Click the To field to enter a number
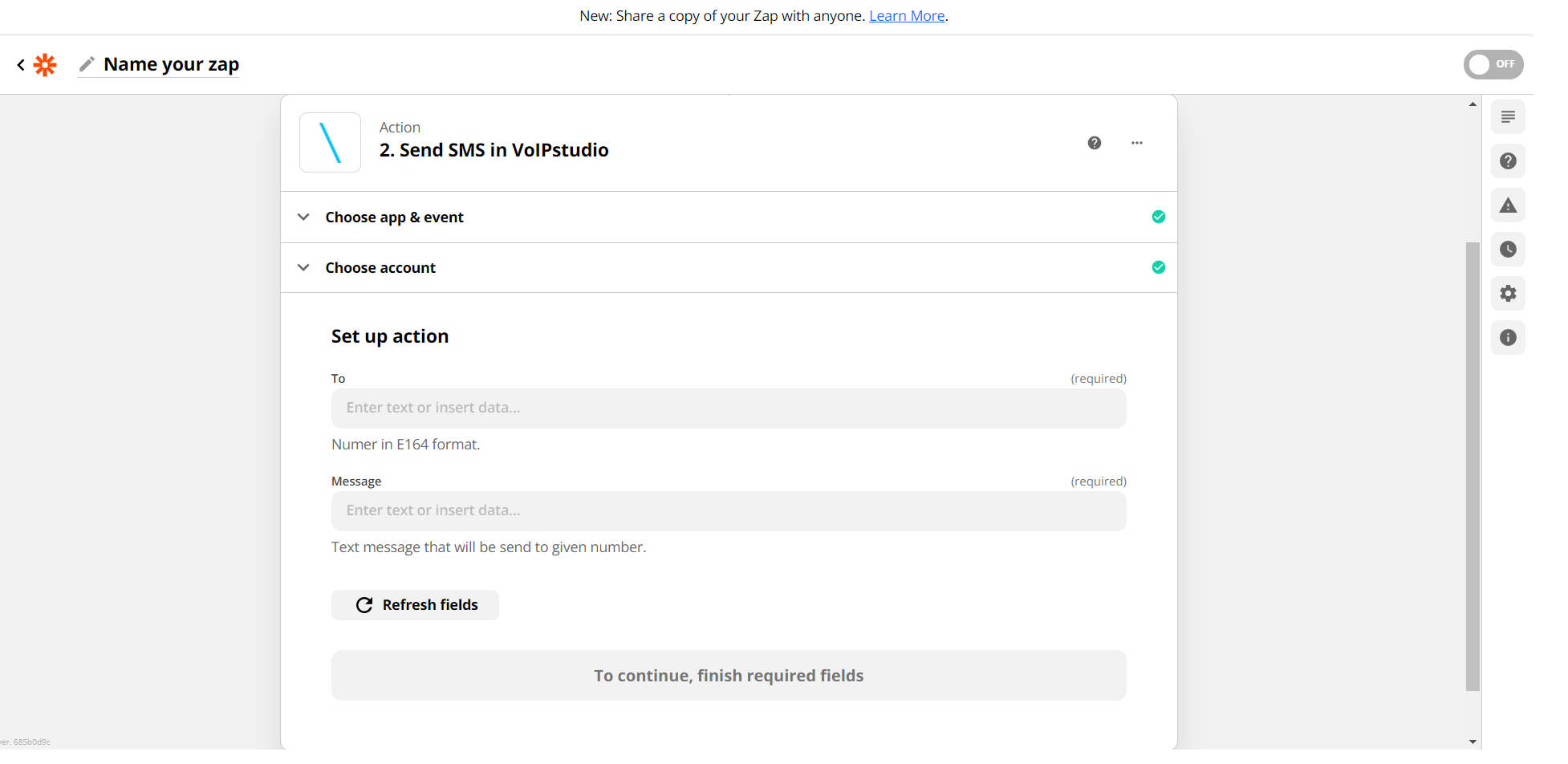 tap(728, 408)
